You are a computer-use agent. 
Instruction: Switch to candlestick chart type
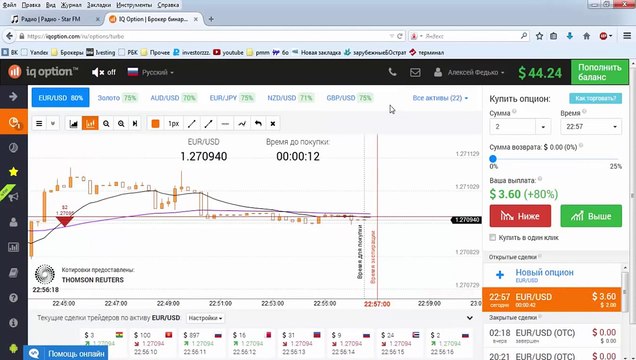tap(90, 123)
